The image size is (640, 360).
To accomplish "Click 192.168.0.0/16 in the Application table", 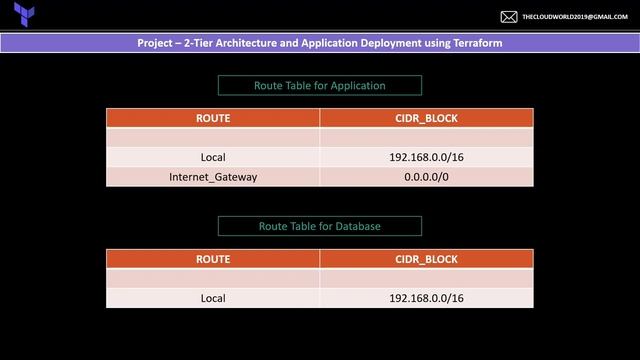I will 427,157.
